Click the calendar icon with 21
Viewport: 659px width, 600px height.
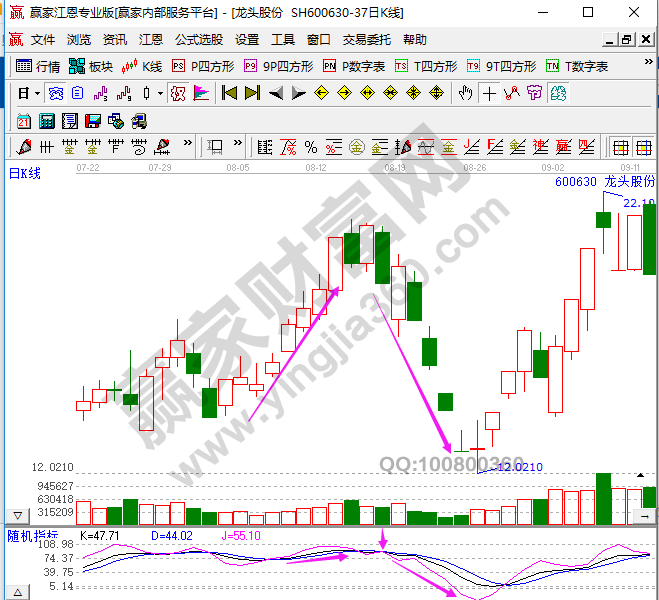click(24, 121)
